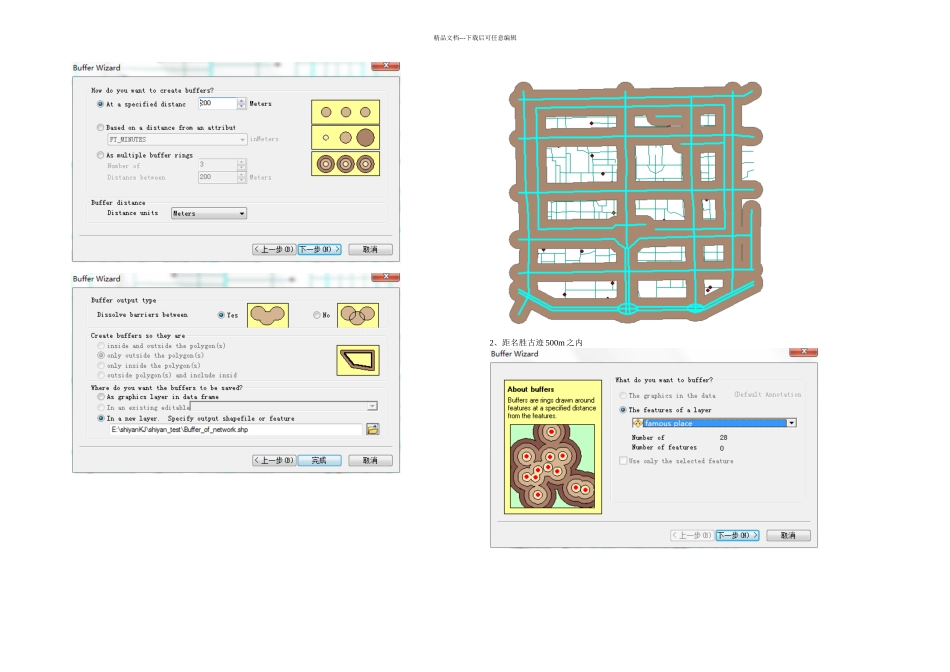This screenshot has height=672, width=950.
Task: Click the distance between rings field showing 200
Action: pyautogui.click(x=217, y=177)
